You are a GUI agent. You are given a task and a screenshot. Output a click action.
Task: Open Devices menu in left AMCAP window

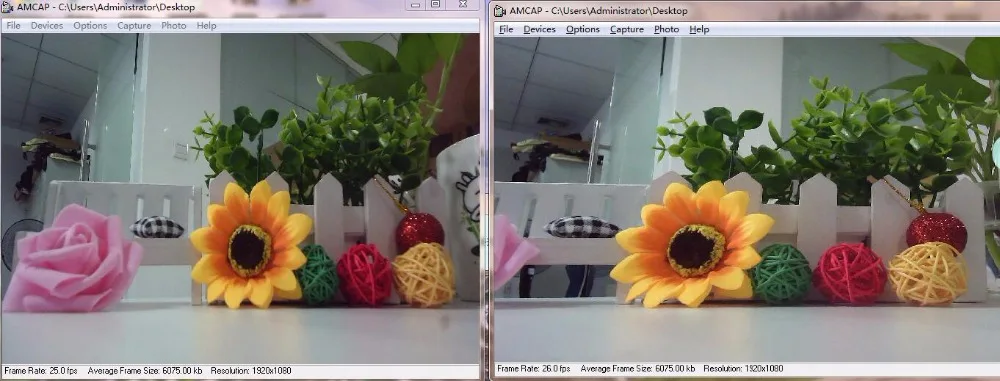47,26
